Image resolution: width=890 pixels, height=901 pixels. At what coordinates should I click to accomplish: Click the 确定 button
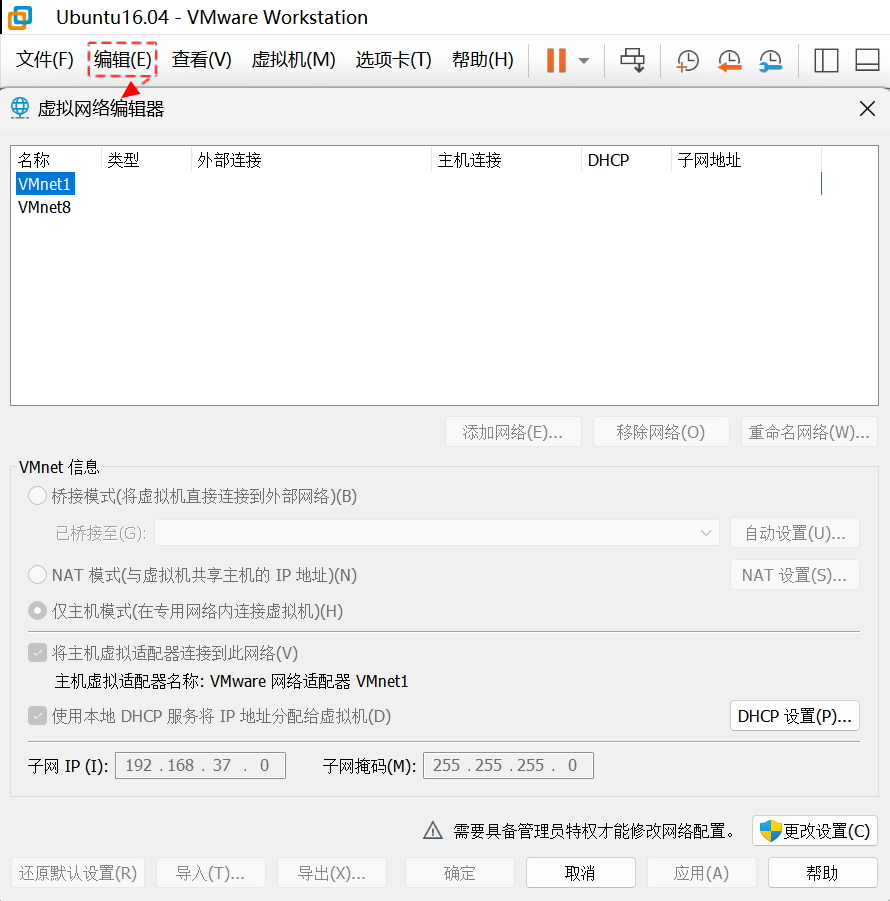(x=460, y=873)
